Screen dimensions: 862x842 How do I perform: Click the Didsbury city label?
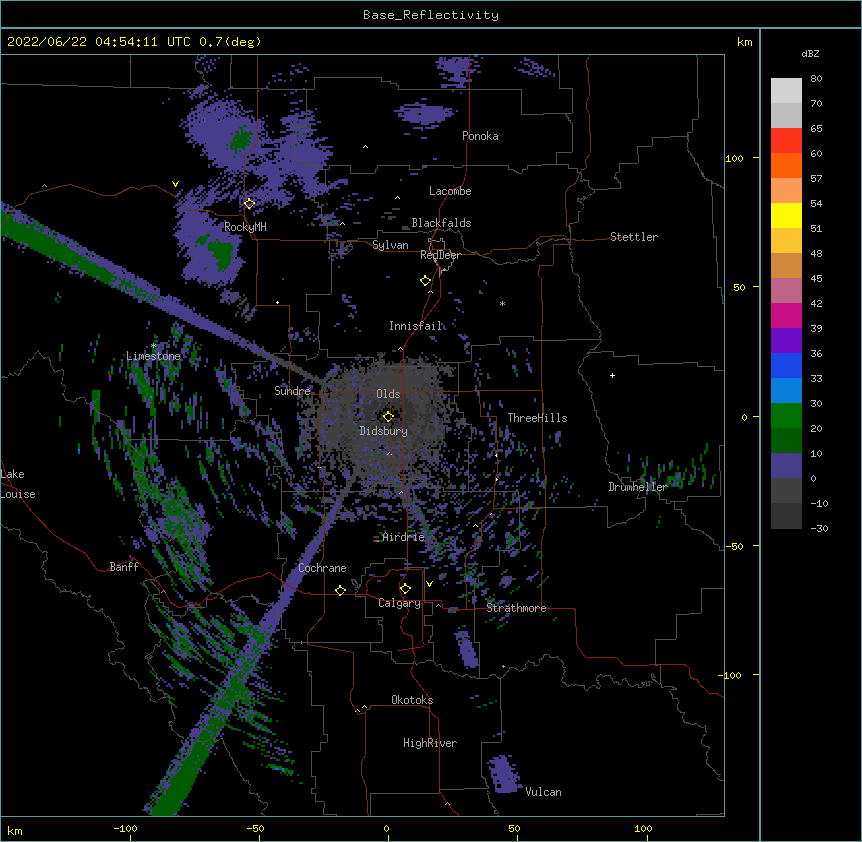(x=384, y=431)
